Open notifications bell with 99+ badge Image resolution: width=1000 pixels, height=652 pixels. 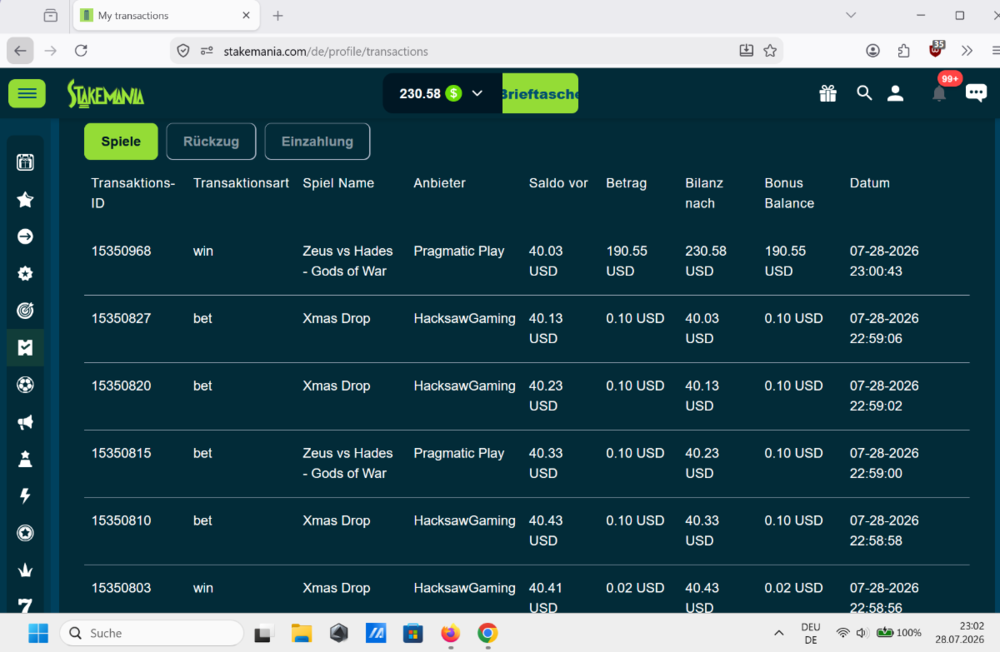click(939, 94)
